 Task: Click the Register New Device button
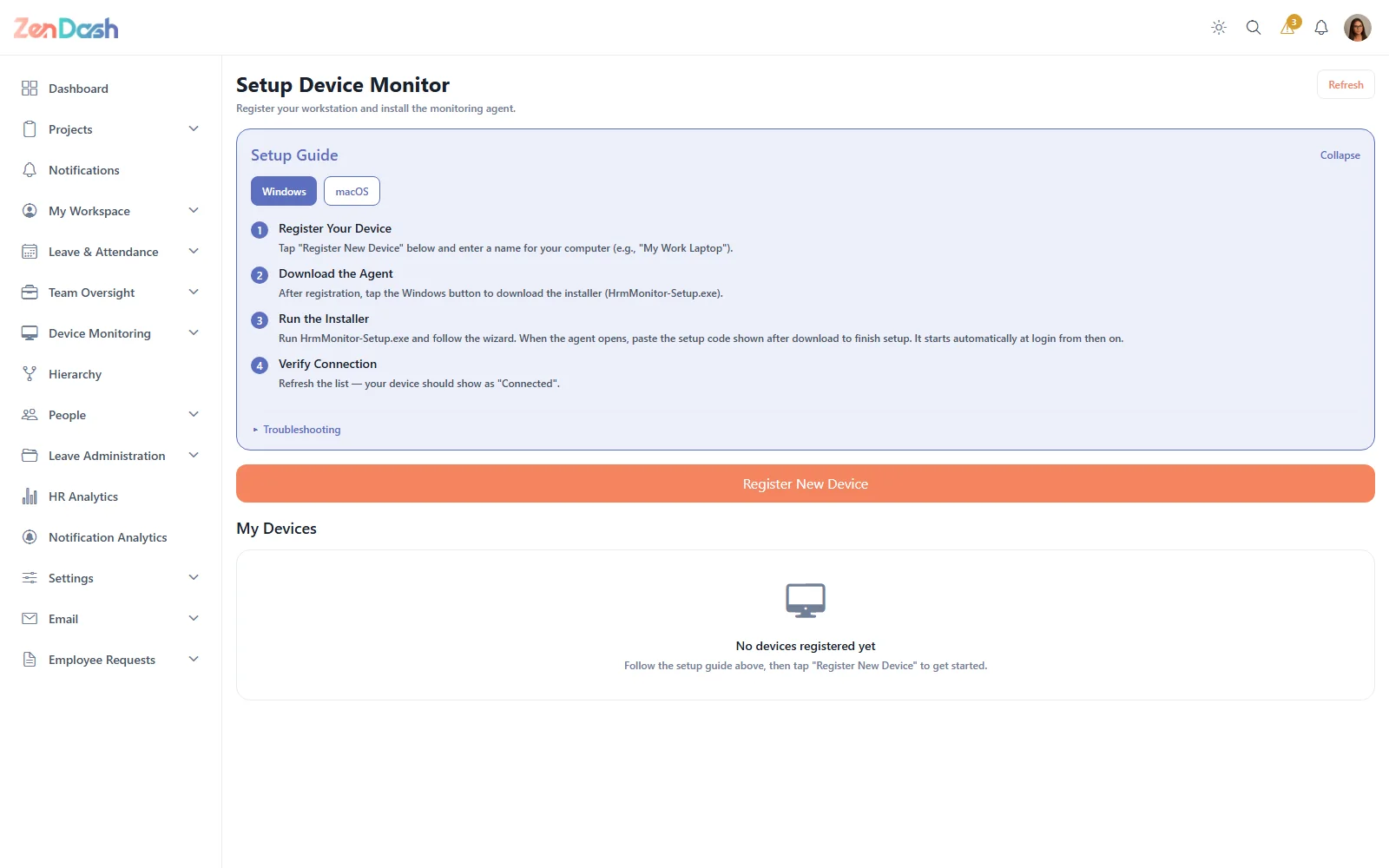tap(806, 483)
